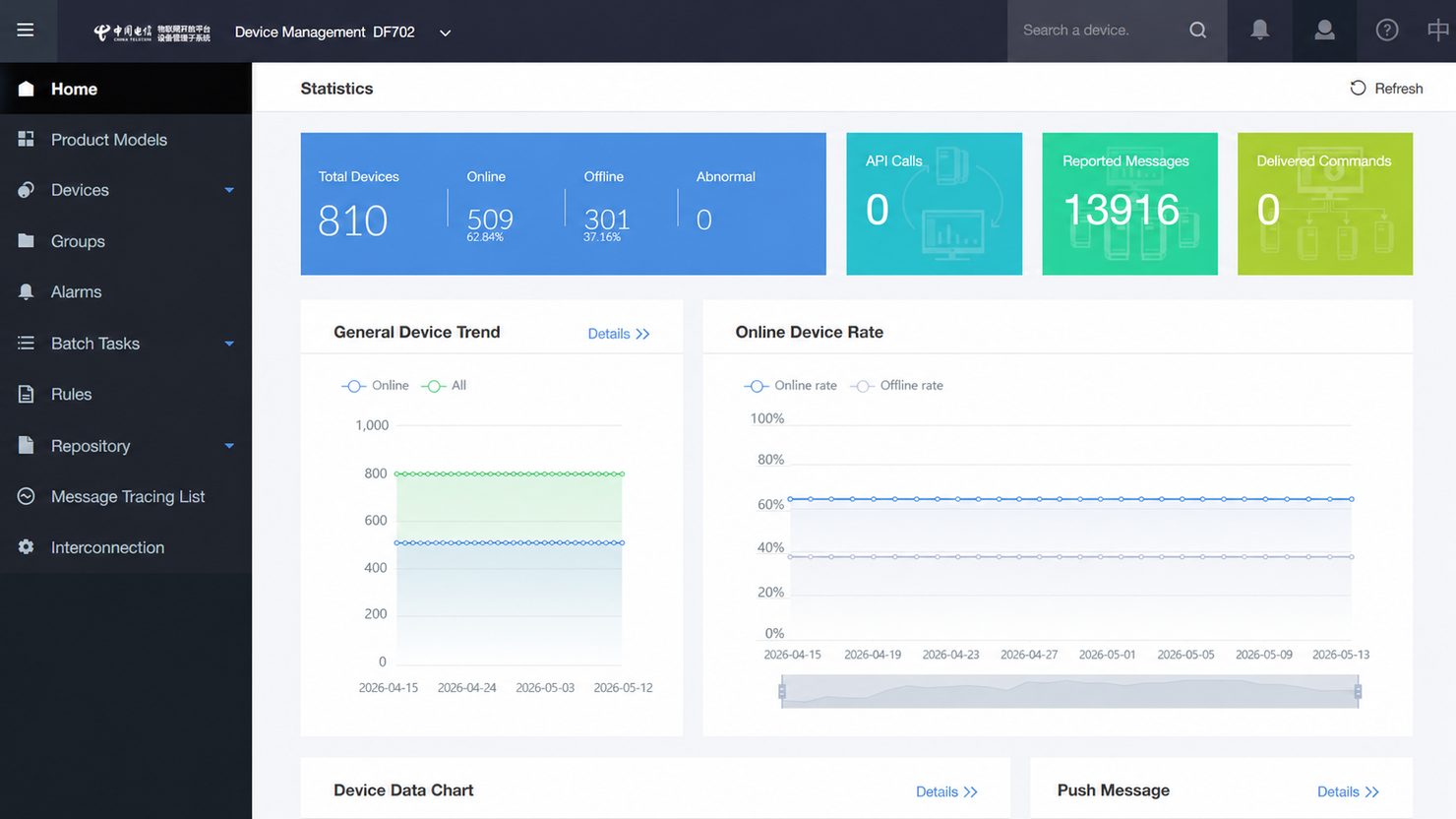The width and height of the screenshot is (1456, 819).
Task: Click the Message Tracing List icon
Action: 27,496
